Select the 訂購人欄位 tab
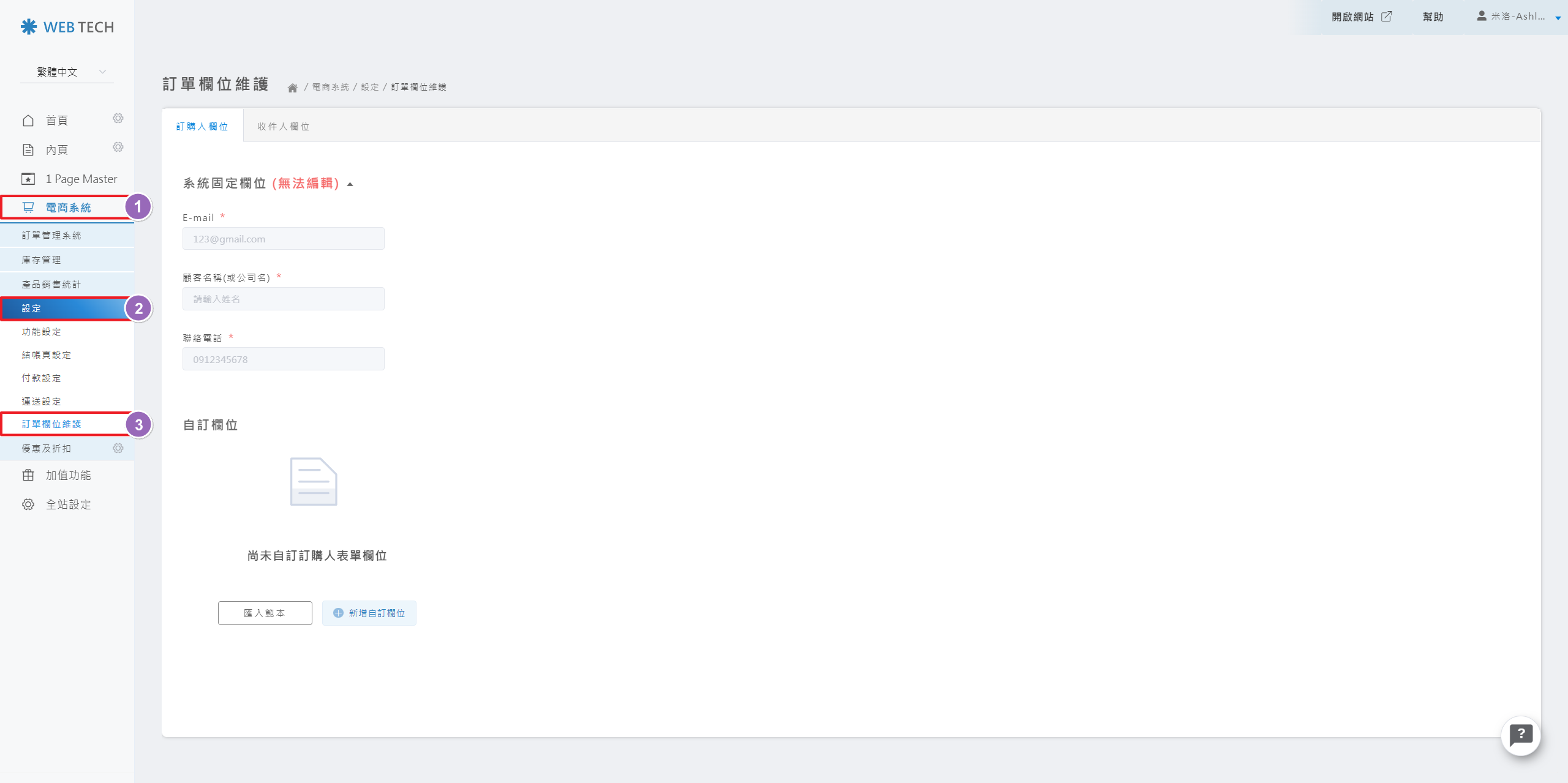The width and height of the screenshot is (1568, 783). point(202,126)
